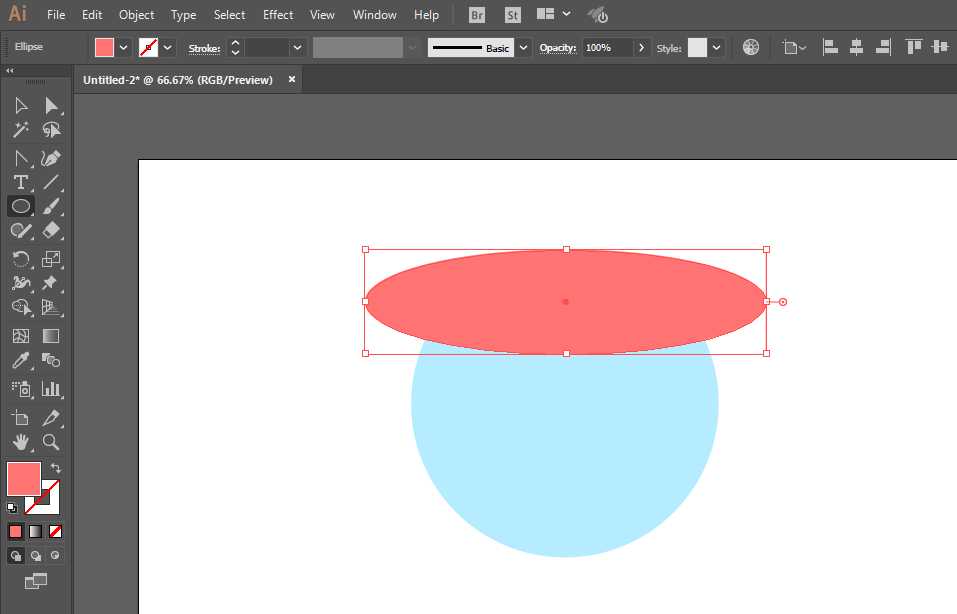Click the Stroke label link
Screen dimensions: 957x614
(204, 48)
